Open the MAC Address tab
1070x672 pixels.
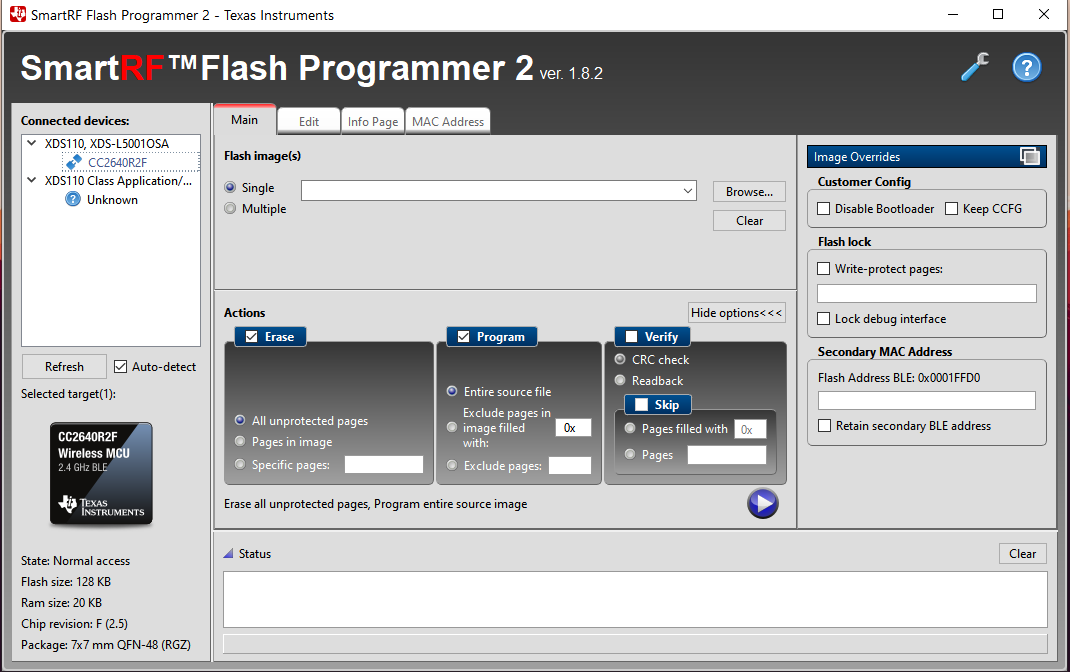448,121
